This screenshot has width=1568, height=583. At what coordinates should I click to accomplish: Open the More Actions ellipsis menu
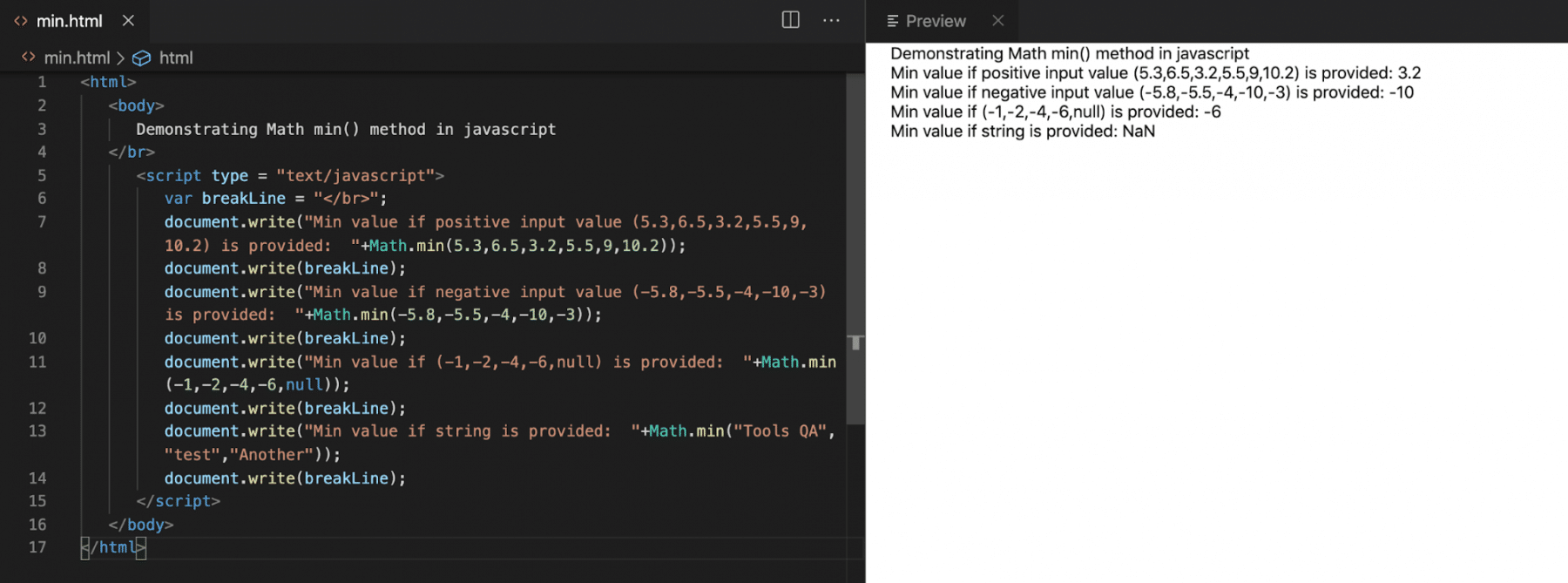click(x=831, y=20)
